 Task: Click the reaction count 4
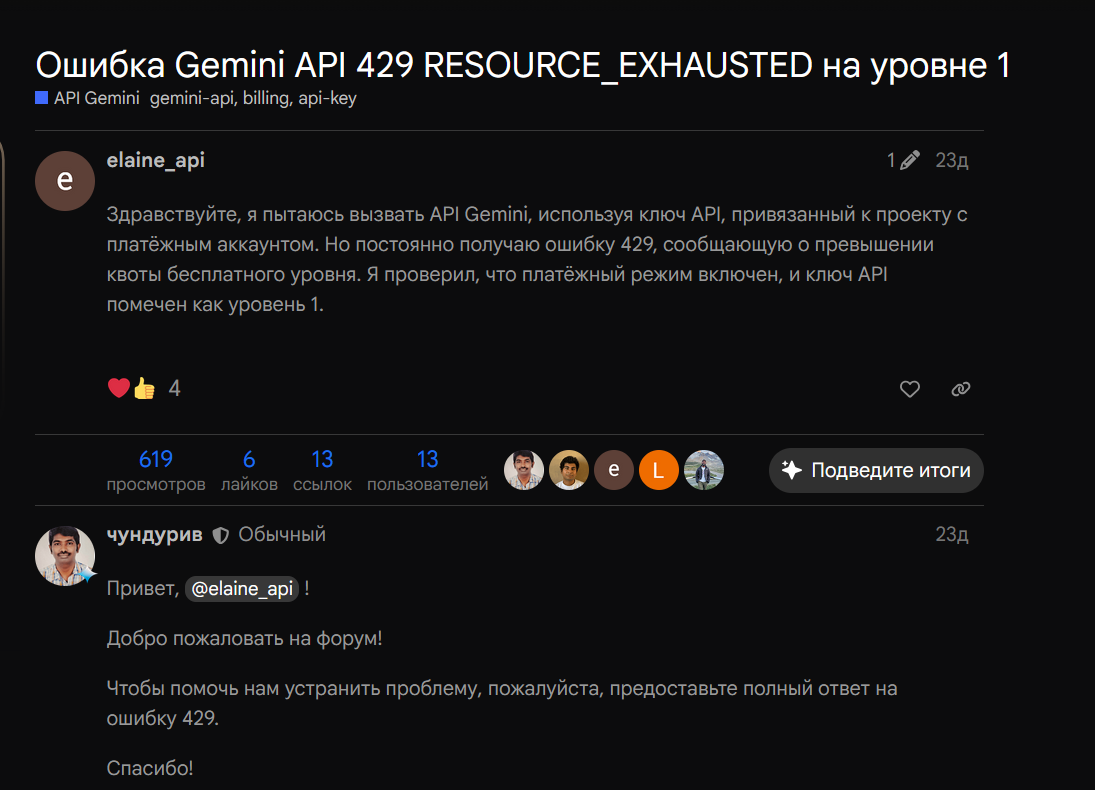pyautogui.click(x=175, y=388)
